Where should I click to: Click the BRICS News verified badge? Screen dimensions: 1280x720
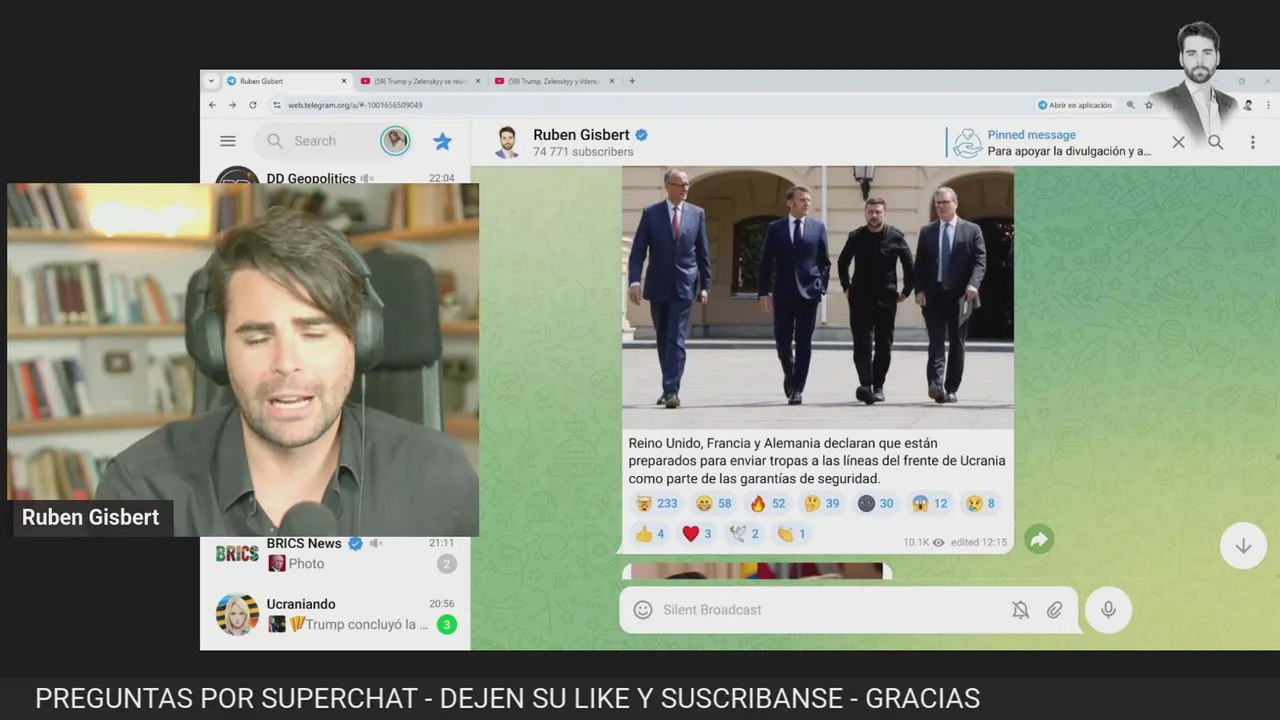355,544
